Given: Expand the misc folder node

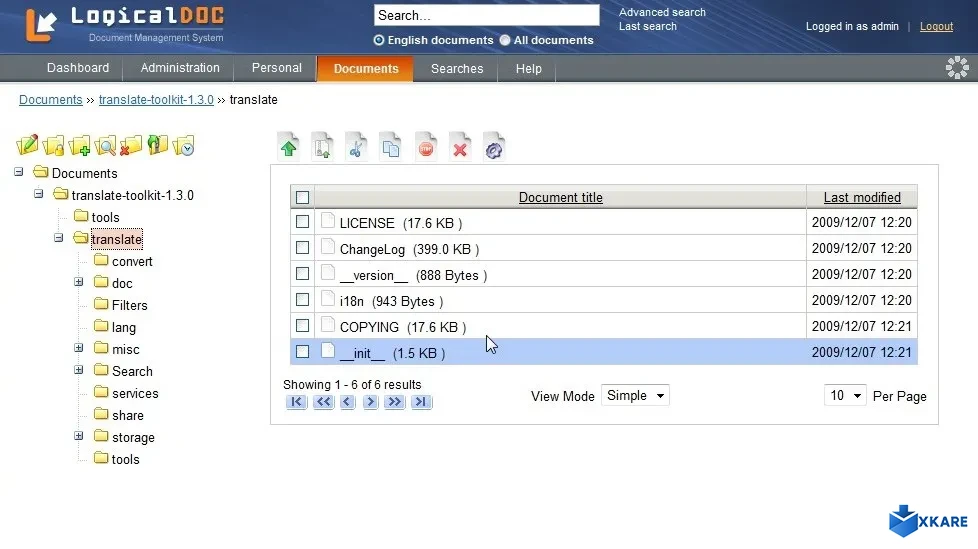Looking at the screenshot, I should click(x=79, y=348).
